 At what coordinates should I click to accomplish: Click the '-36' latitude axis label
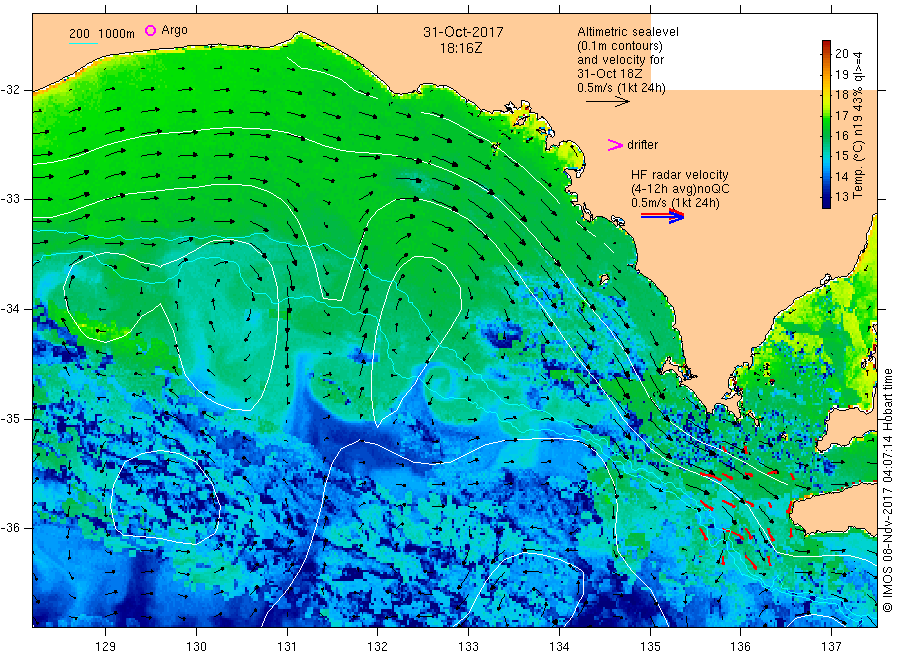(x=10, y=527)
